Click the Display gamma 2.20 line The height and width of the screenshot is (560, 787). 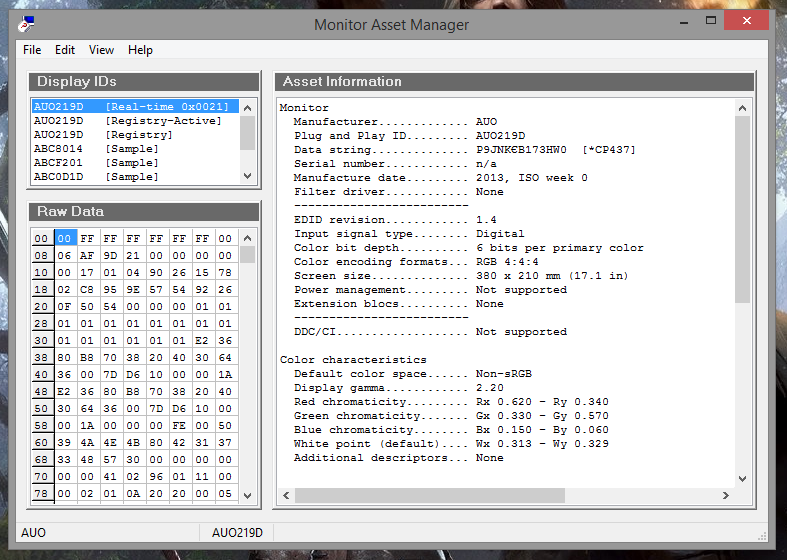click(x=399, y=388)
